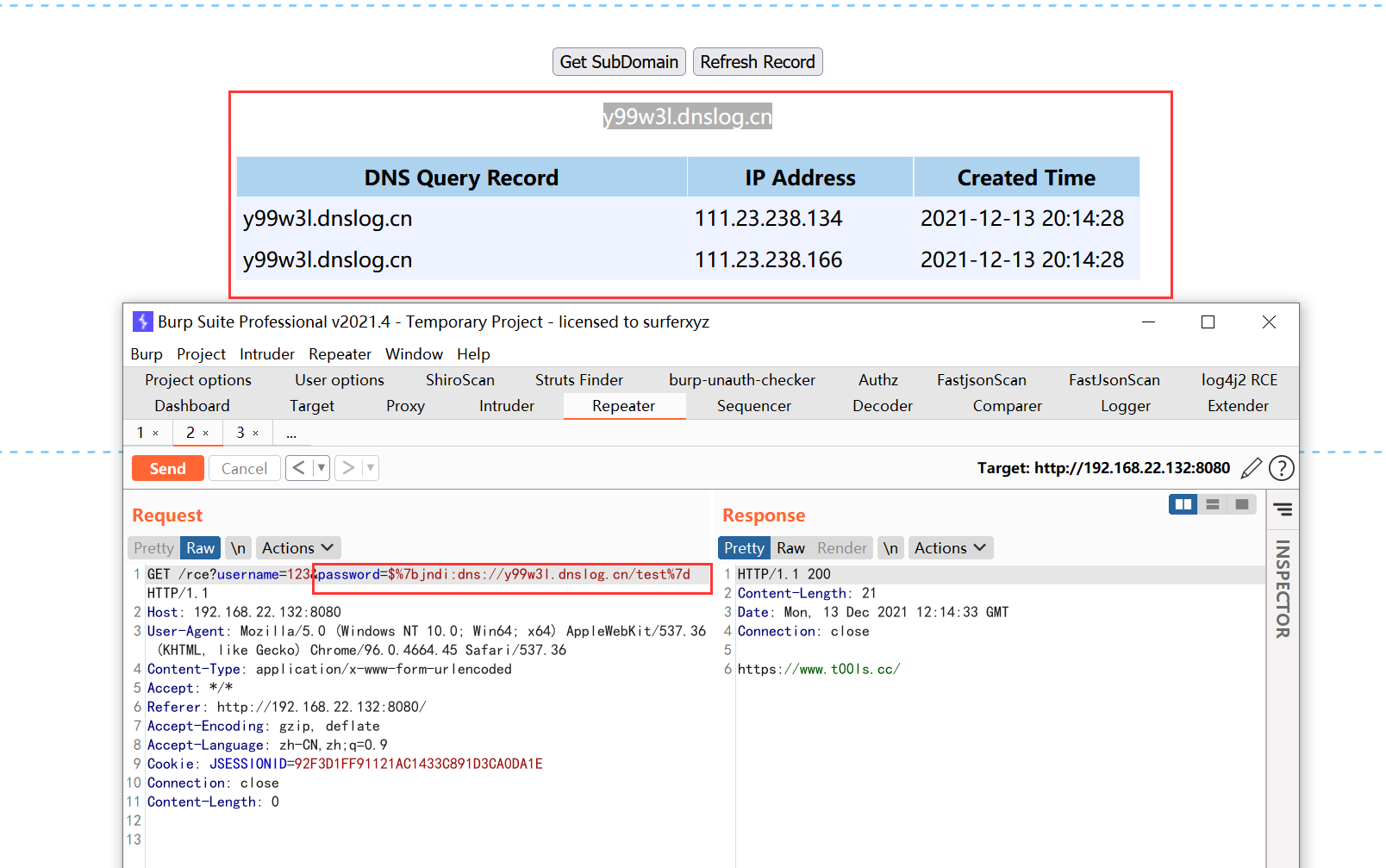
Task: Switch to the Sequencer tab
Action: point(754,406)
